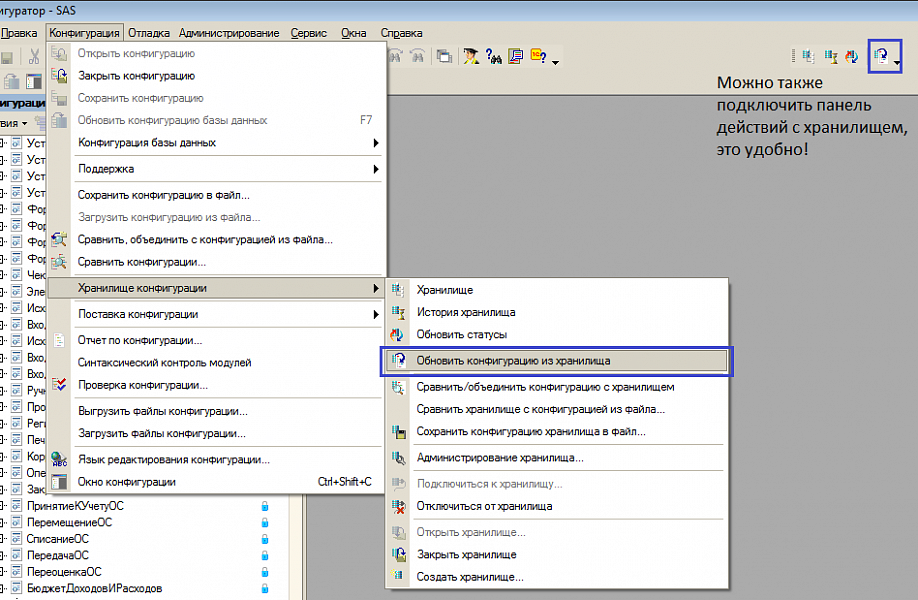Click the update database configuration icon in second toolbar row
The width and height of the screenshot is (918, 600).
(x=11, y=82)
